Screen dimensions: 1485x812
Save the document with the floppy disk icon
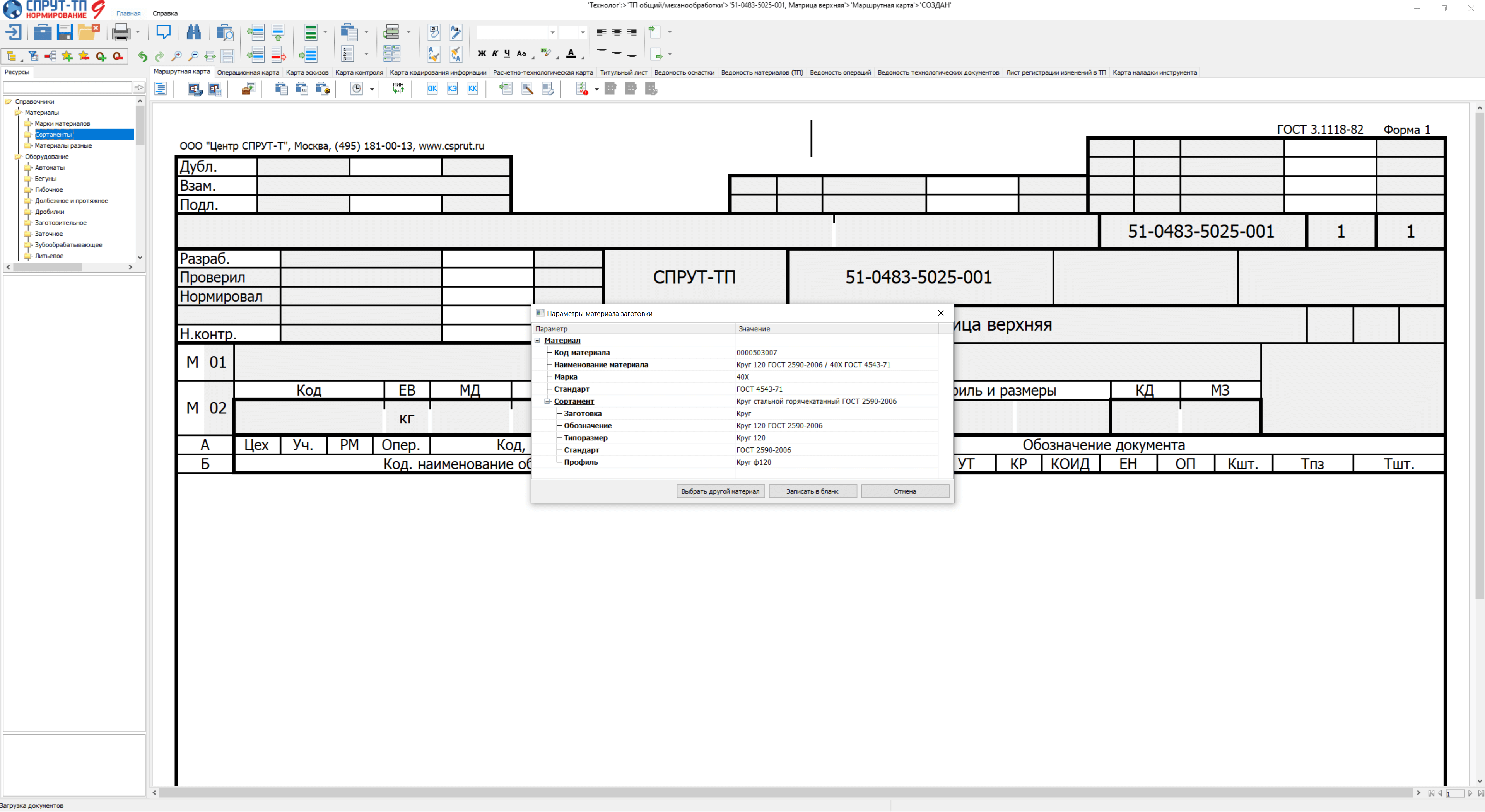(65, 32)
